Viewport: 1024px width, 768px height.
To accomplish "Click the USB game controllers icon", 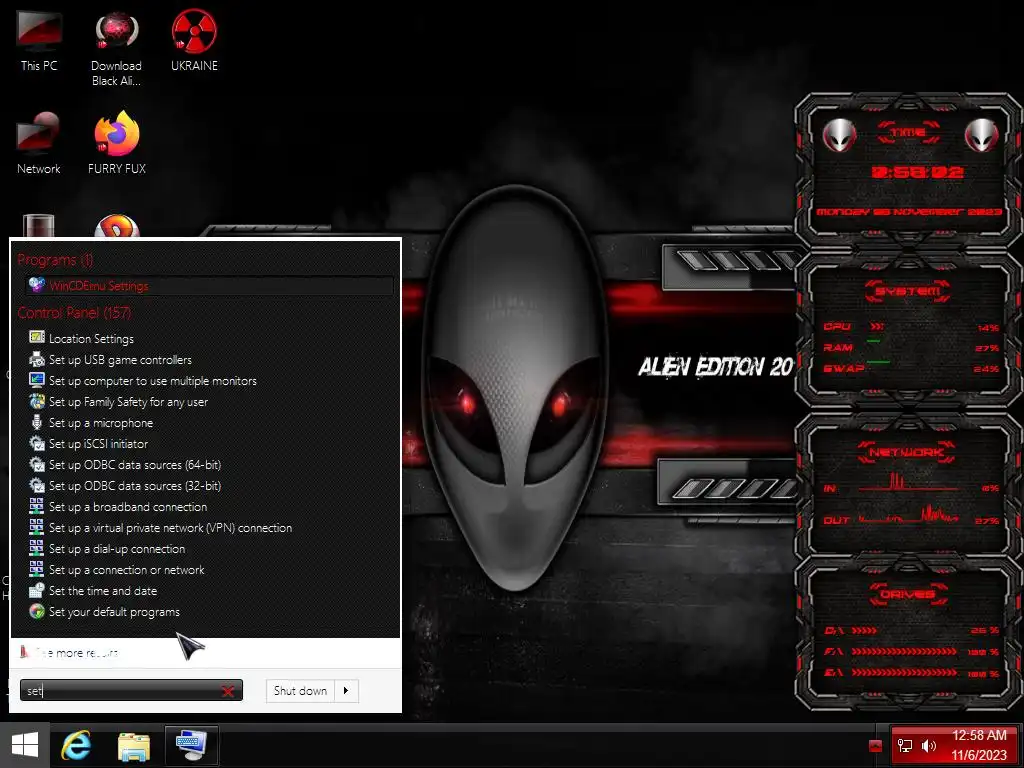I will point(37,359).
